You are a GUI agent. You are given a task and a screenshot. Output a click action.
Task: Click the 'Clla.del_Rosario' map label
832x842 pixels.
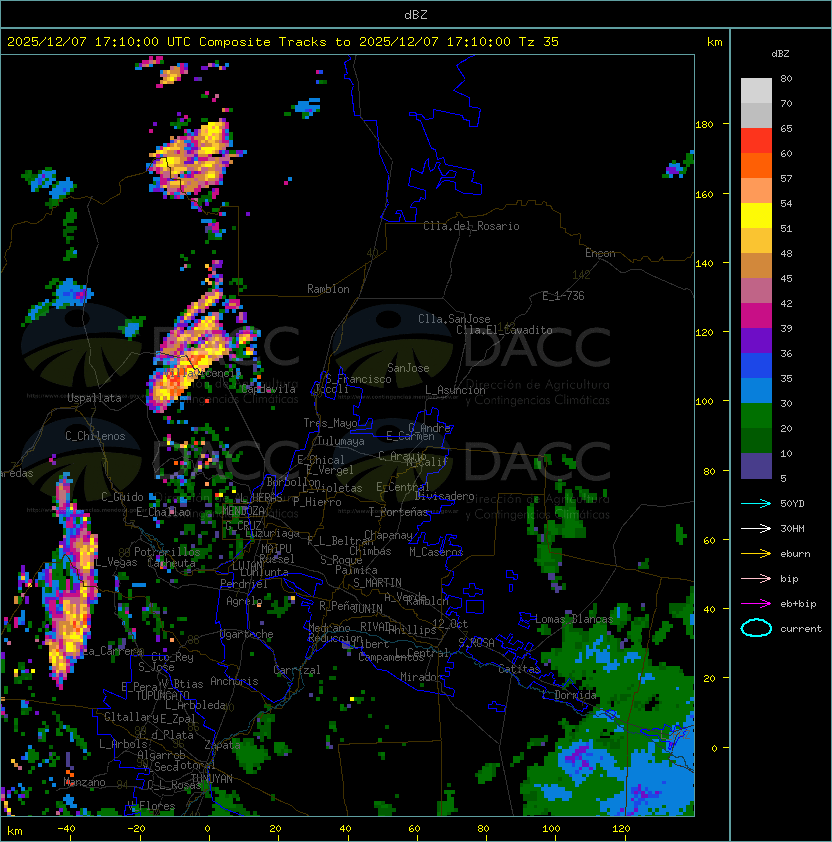[x=471, y=226]
